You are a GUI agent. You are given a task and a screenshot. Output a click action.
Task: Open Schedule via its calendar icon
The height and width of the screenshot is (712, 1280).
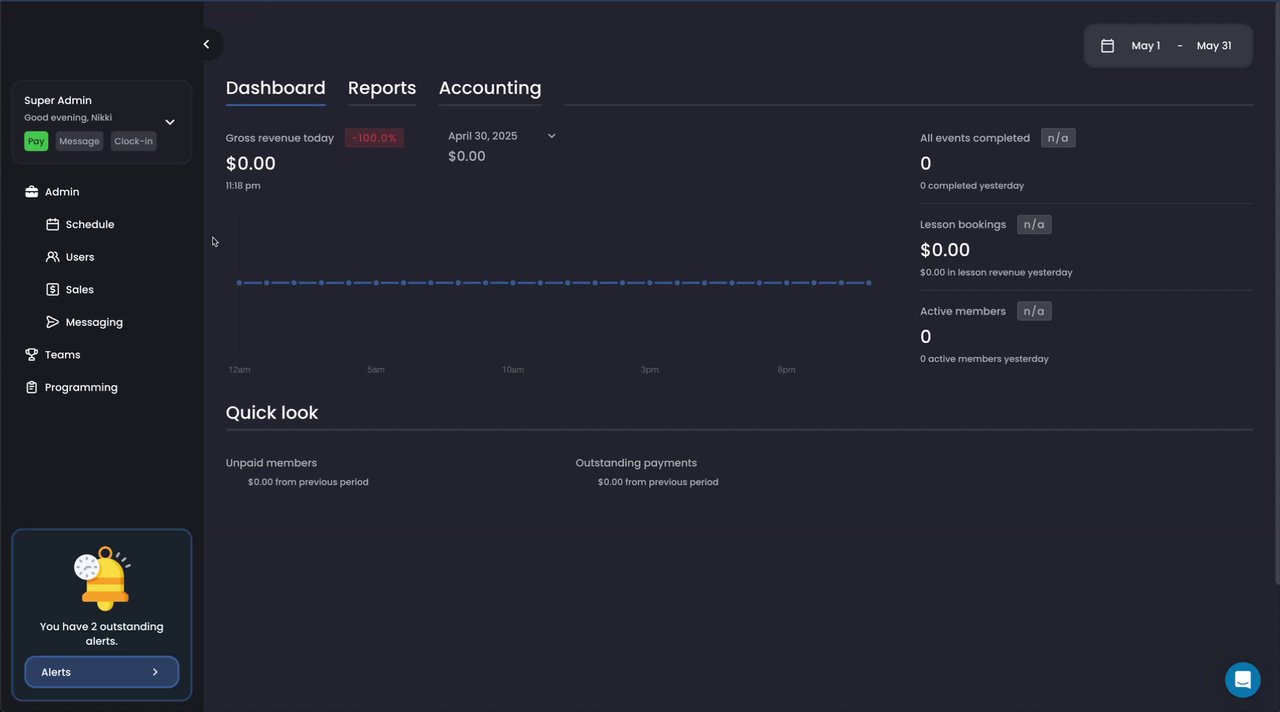pyautogui.click(x=53, y=225)
